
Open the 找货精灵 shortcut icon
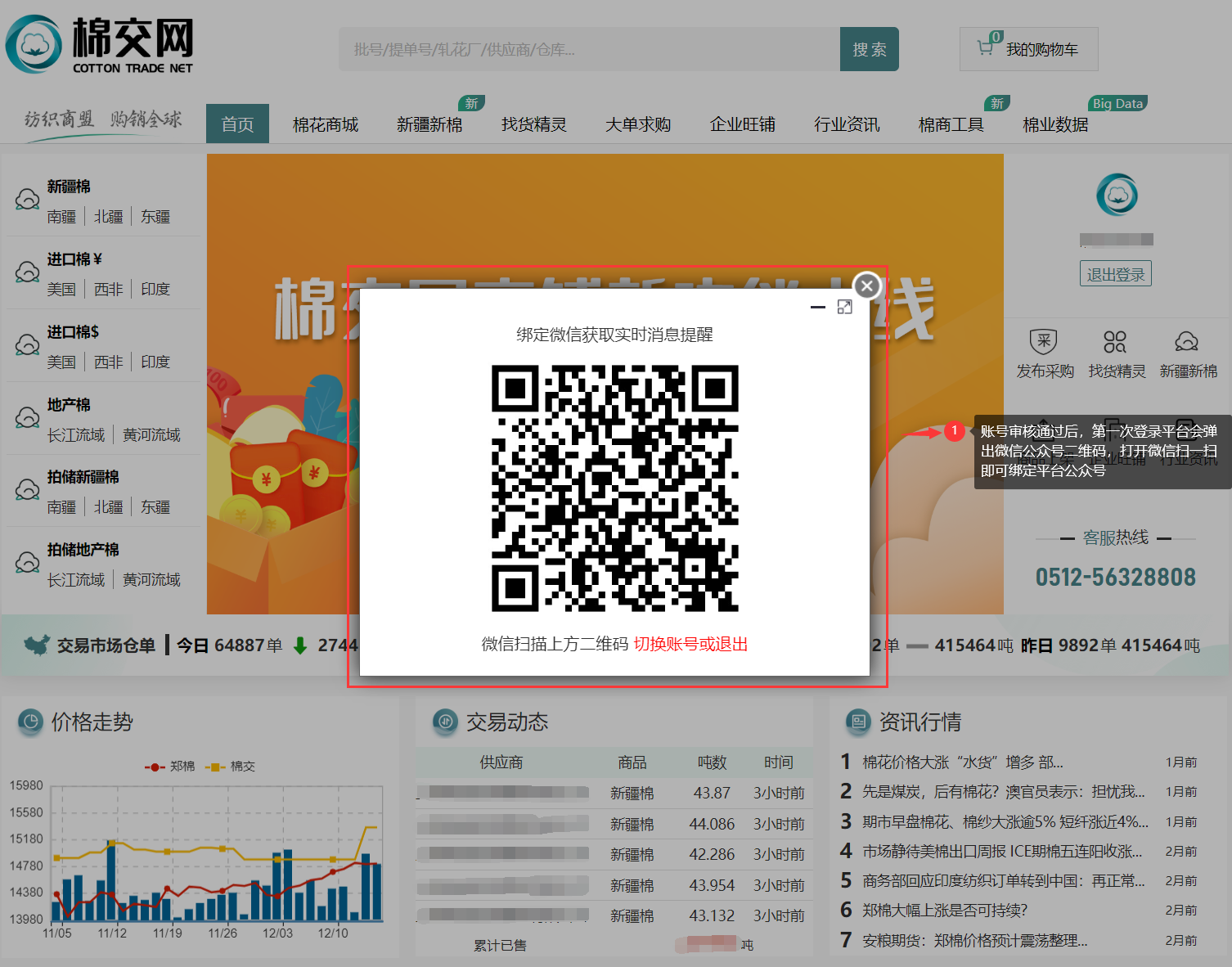click(1115, 341)
